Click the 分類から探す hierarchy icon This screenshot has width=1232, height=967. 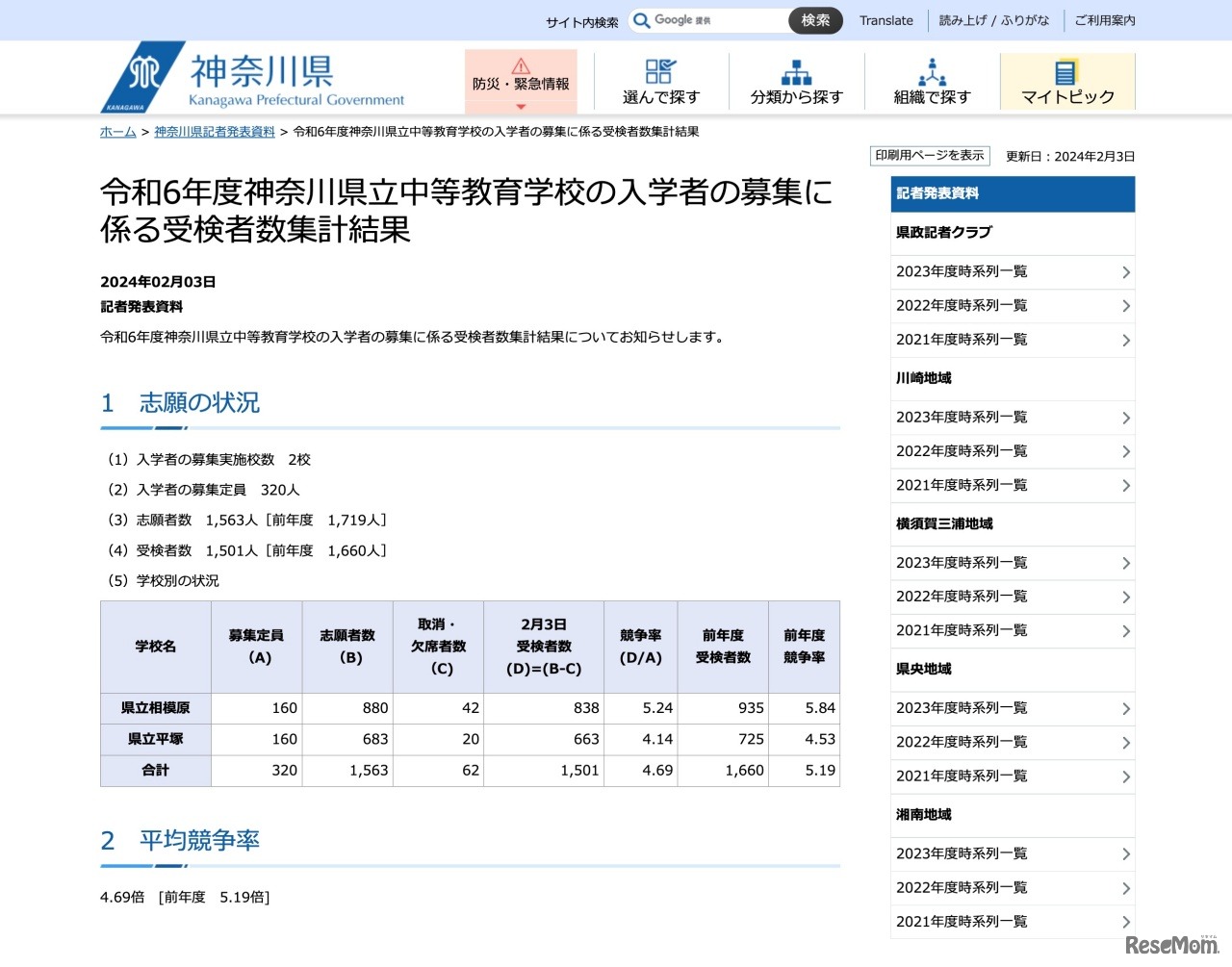[x=796, y=72]
